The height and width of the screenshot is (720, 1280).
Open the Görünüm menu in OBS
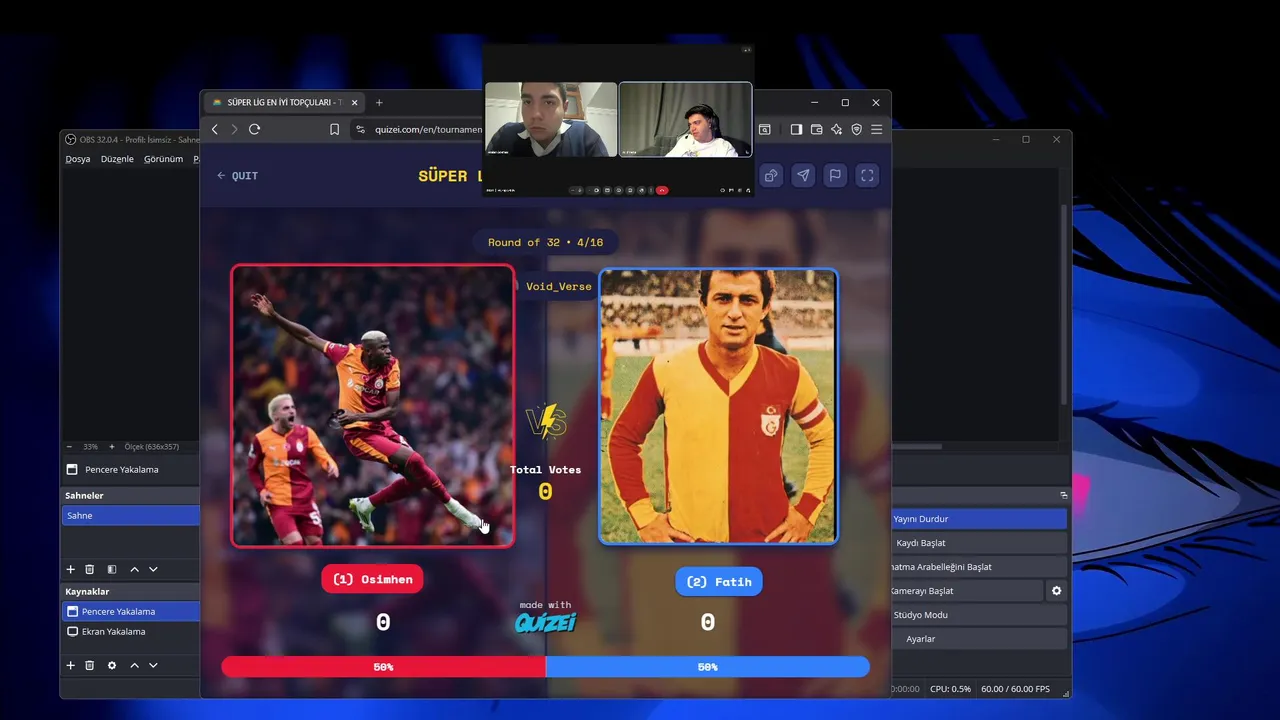click(x=163, y=159)
